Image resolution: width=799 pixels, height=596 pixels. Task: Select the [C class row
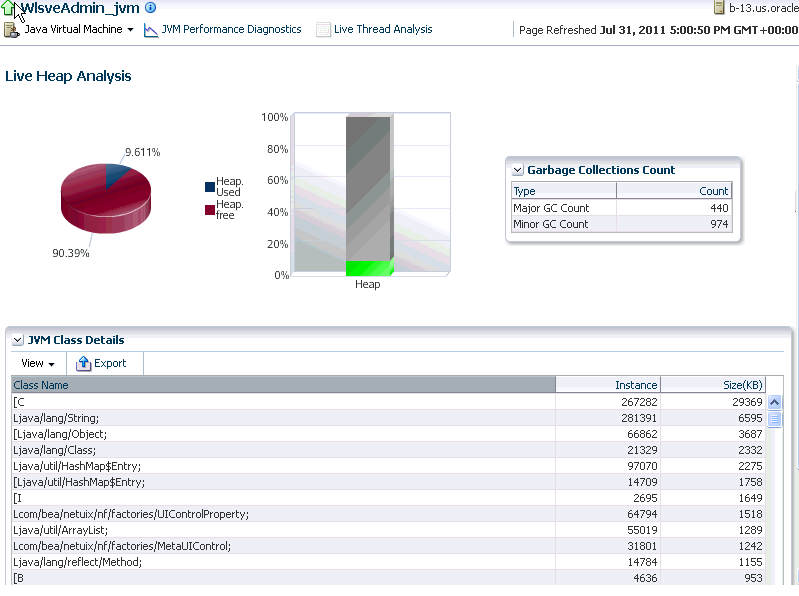[388, 402]
